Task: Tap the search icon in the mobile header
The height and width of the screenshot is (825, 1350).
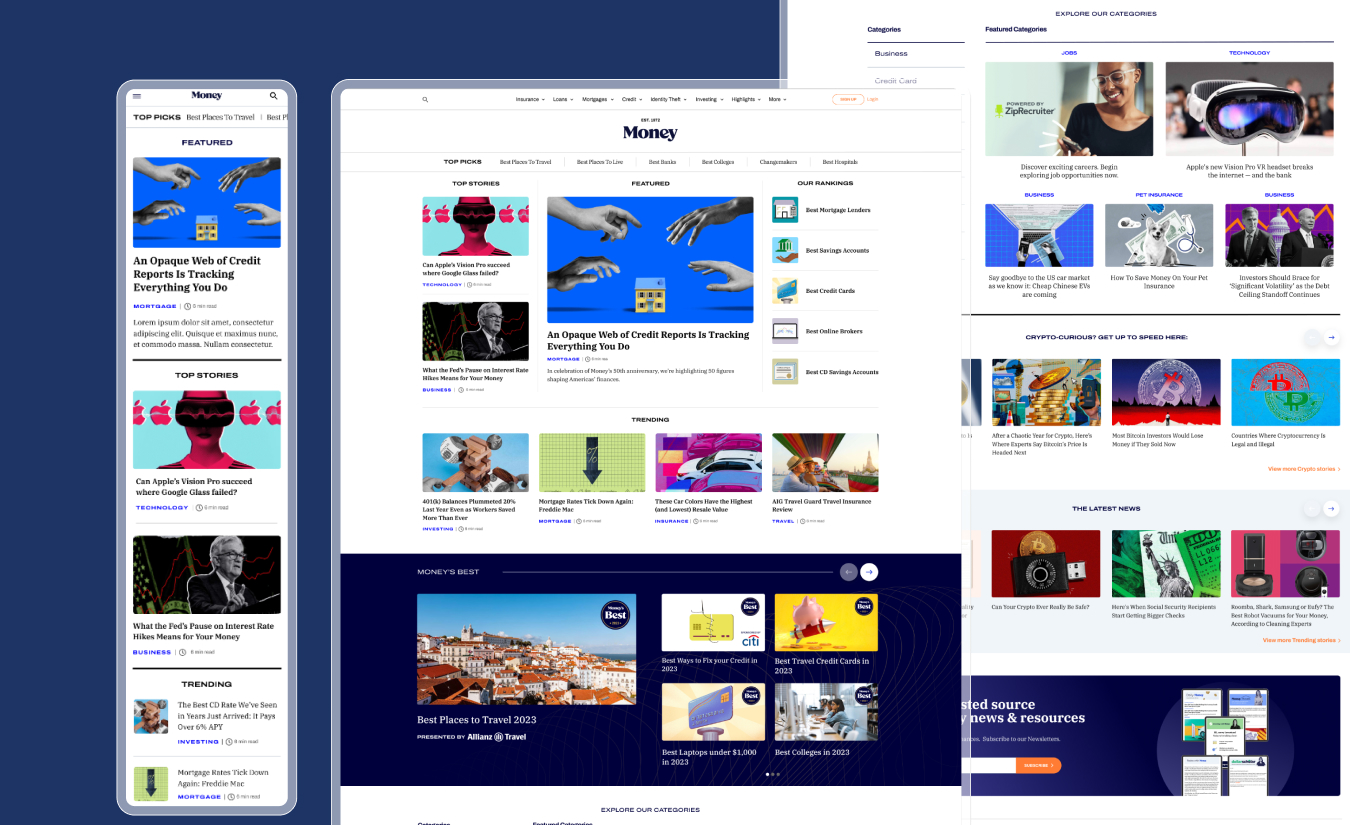Action: (274, 96)
